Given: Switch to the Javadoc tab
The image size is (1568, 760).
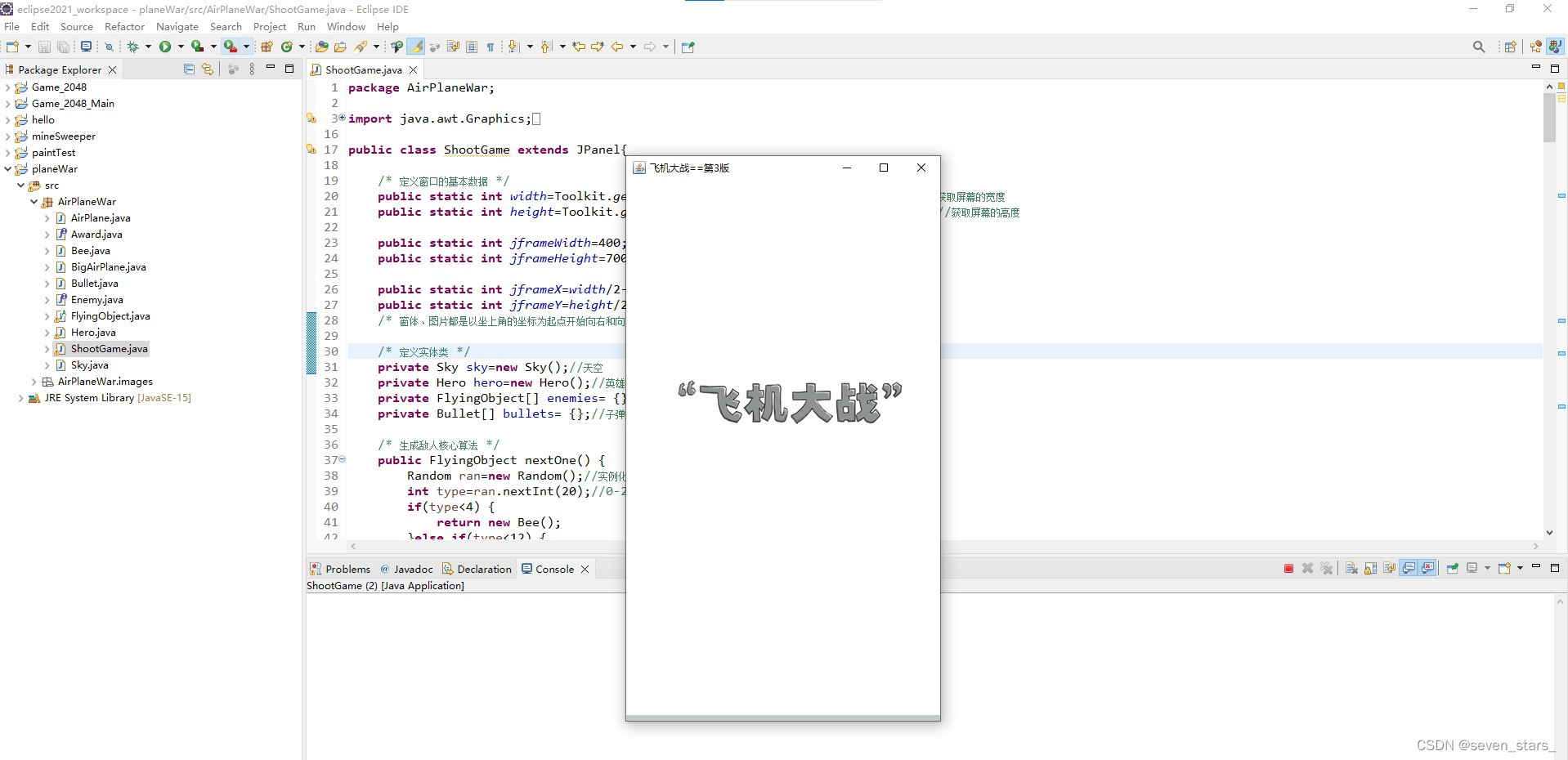Looking at the screenshot, I should tap(406, 569).
